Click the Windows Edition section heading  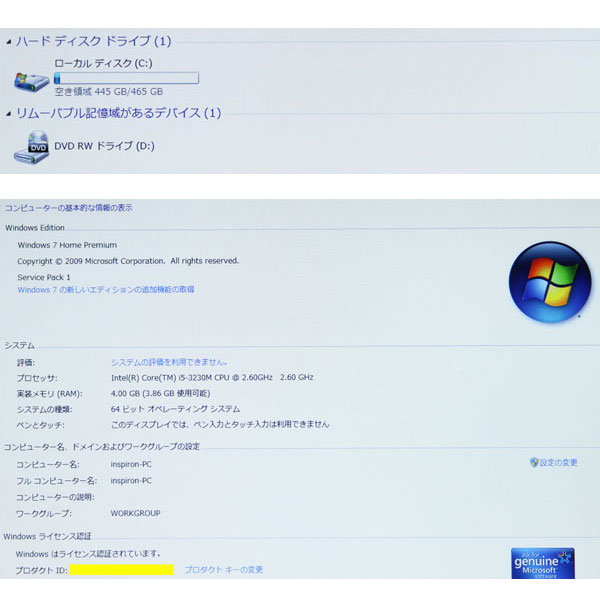[x=35, y=228]
